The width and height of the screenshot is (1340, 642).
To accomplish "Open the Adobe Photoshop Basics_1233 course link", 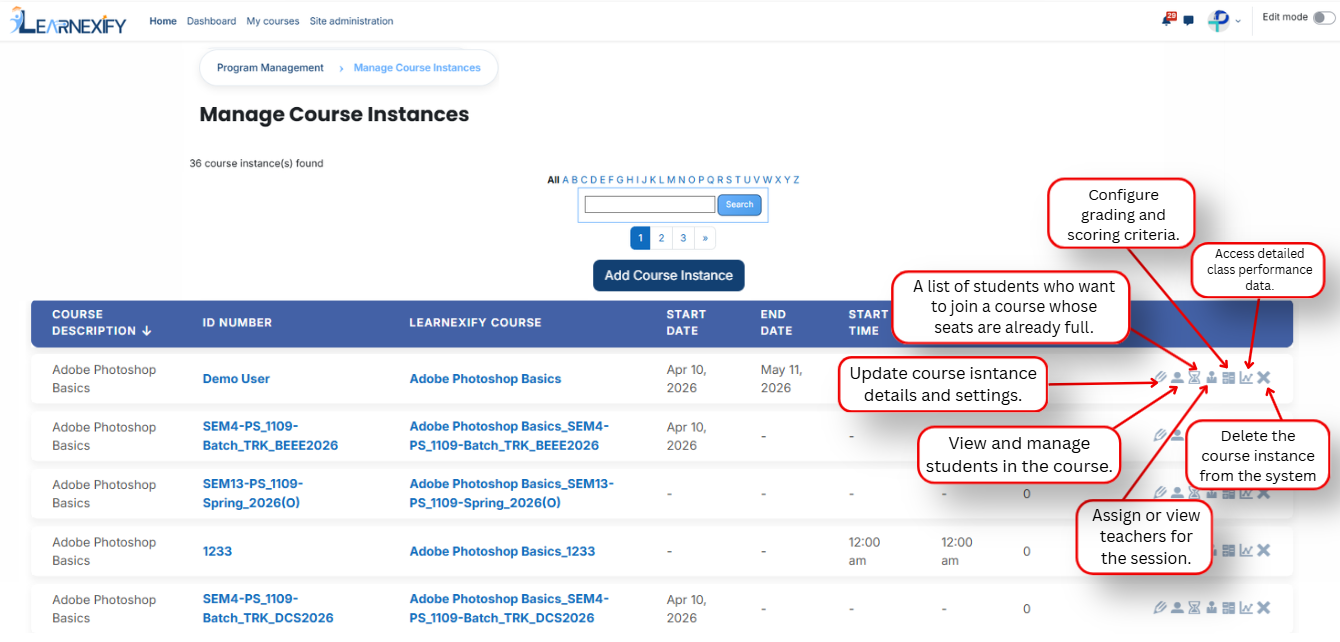I will (502, 551).
